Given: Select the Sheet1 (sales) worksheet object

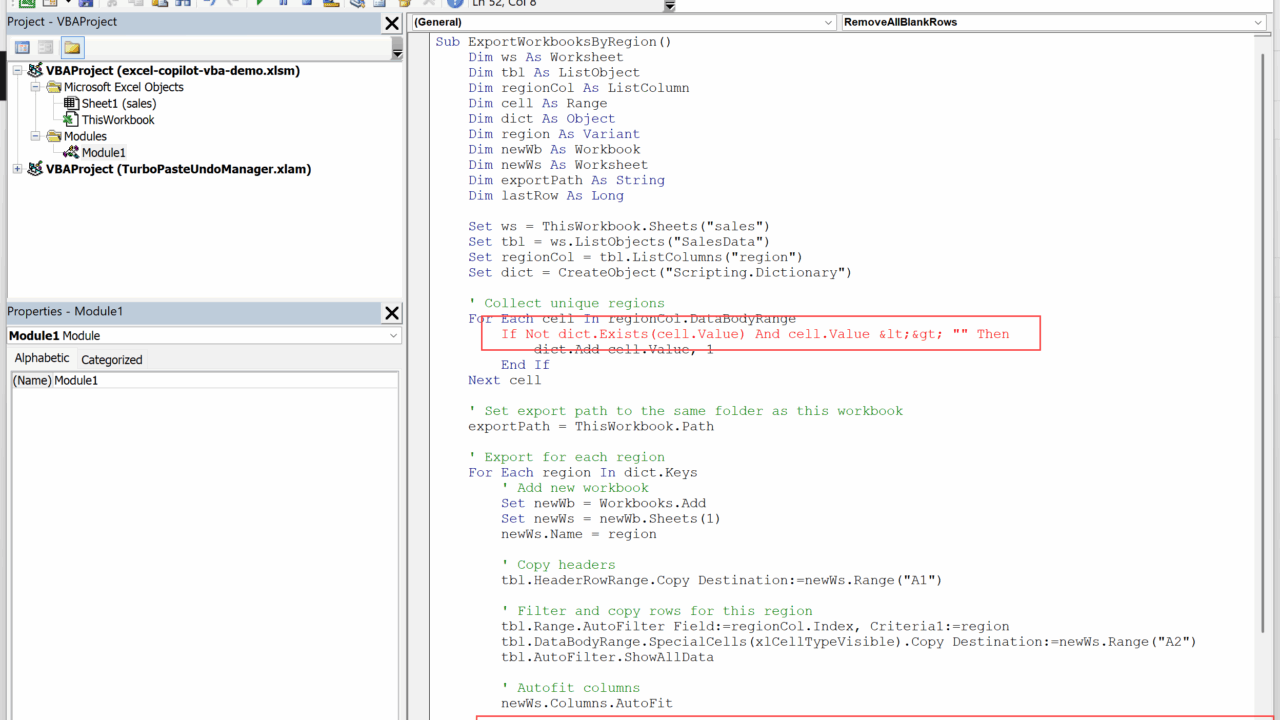Looking at the screenshot, I should coord(118,103).
